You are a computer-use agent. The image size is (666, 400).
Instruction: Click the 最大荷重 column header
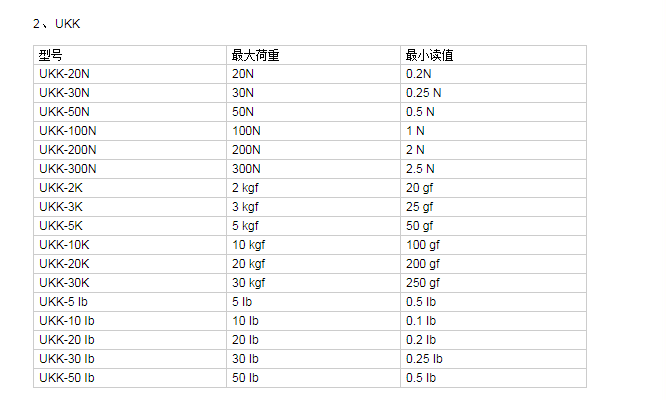(x=255, y=55)
